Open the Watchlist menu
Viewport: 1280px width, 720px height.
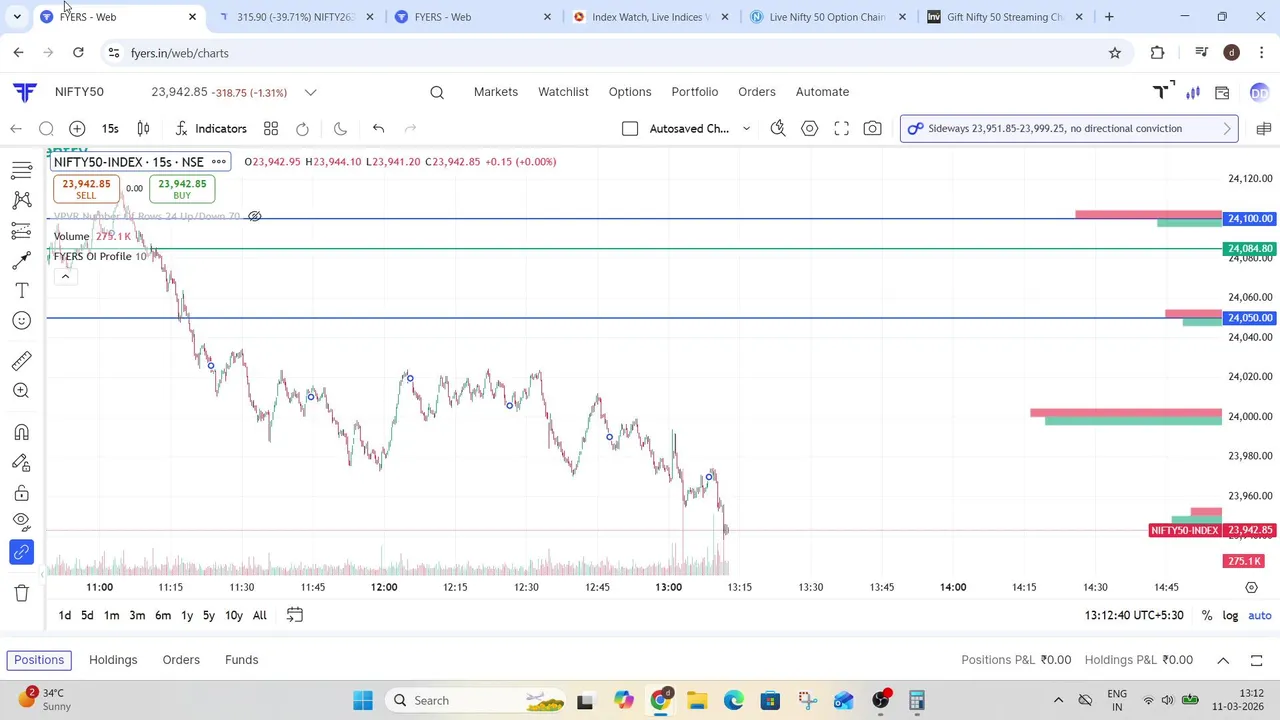click(x=563, y=92)
